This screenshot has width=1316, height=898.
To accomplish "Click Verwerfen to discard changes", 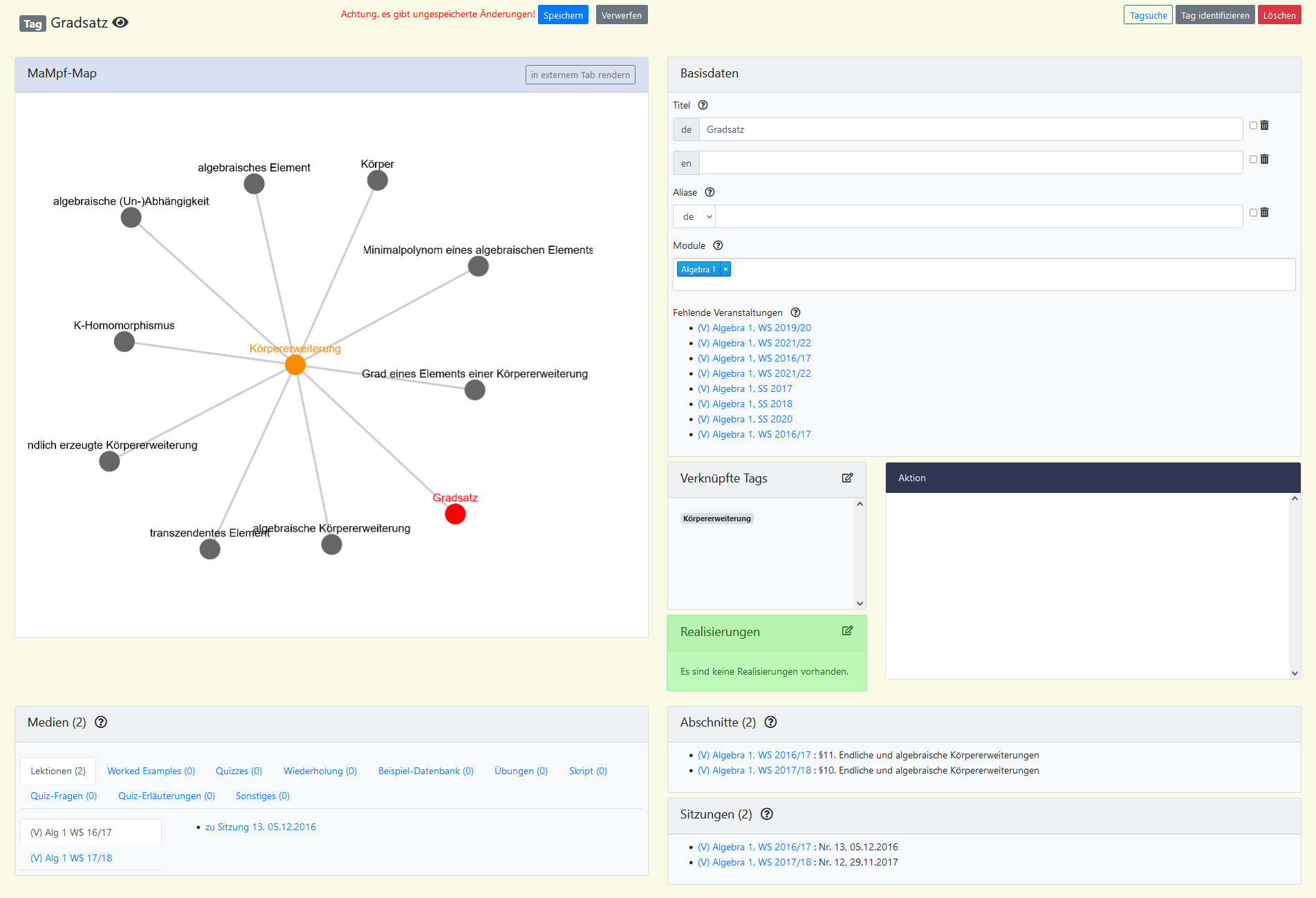I will pyautogui.click(x=622, y=15).
